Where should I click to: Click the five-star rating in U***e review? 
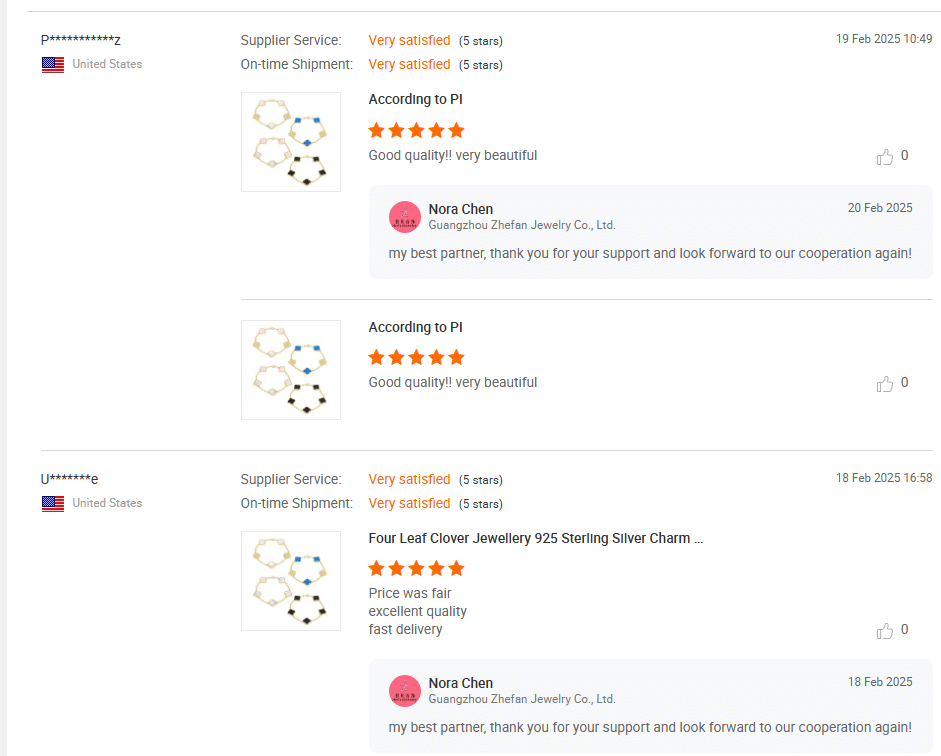click(416, 568)
